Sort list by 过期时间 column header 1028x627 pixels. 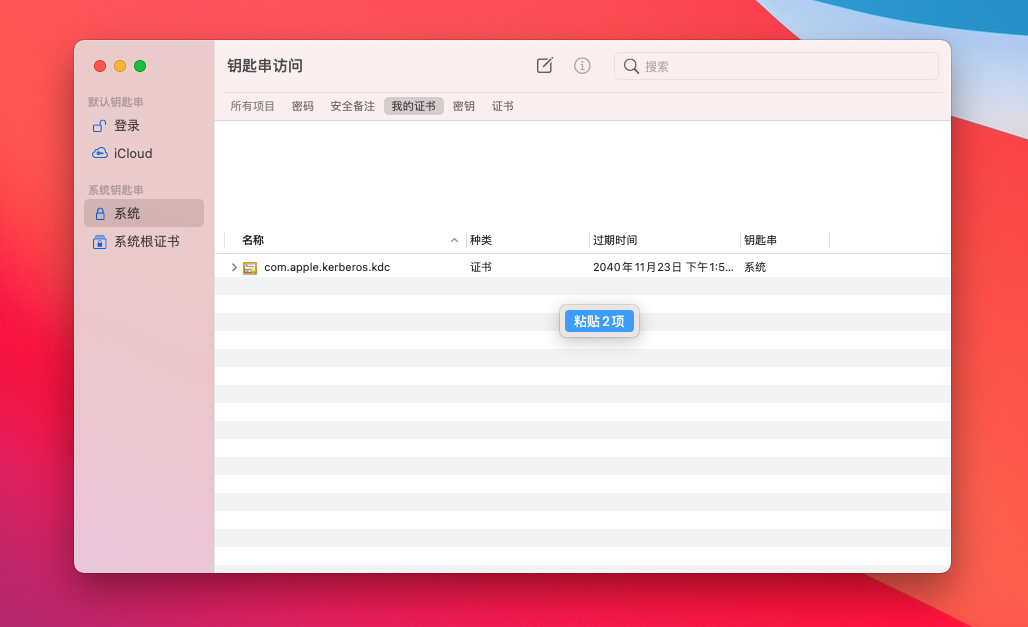(x=614, y=241)
